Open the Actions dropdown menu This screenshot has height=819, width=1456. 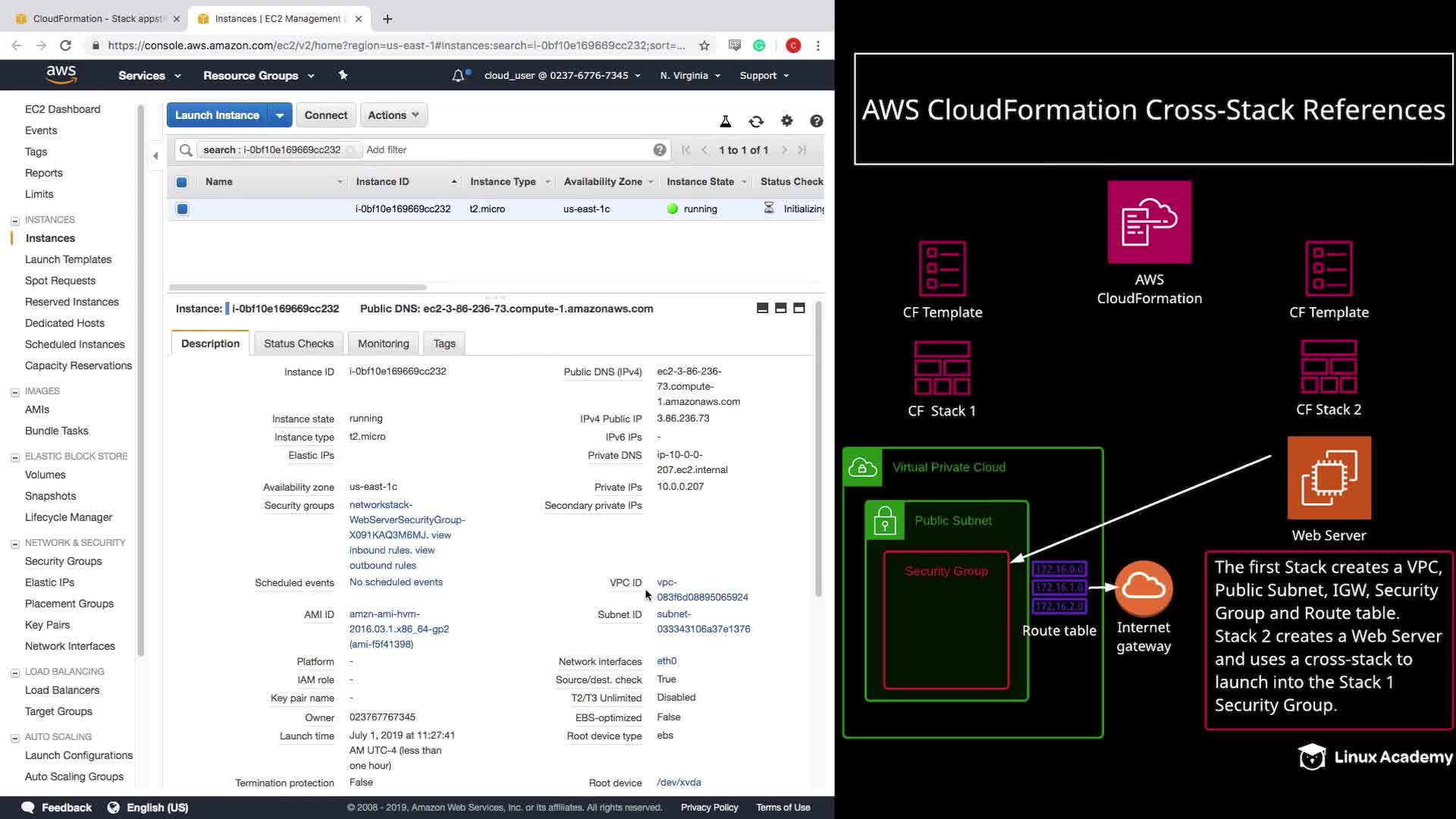pos(393,115)
